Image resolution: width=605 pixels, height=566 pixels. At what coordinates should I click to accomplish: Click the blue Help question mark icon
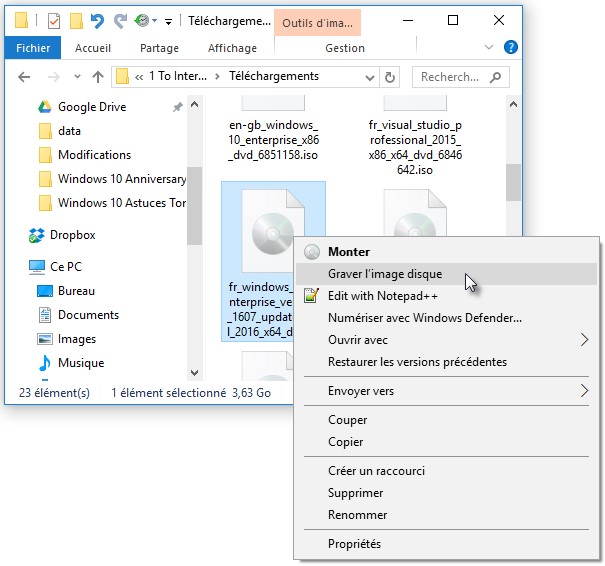pyautogui.click(x=511, y=47)
